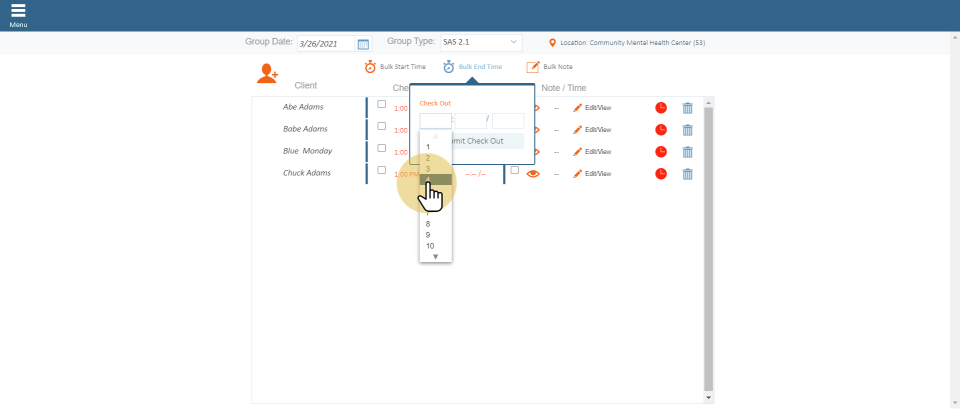Image resolution: width=960 pixels, height=410 pixels.
Task: Tick the check-in box for Blue Monday
Action: click(x=381, y=148)
